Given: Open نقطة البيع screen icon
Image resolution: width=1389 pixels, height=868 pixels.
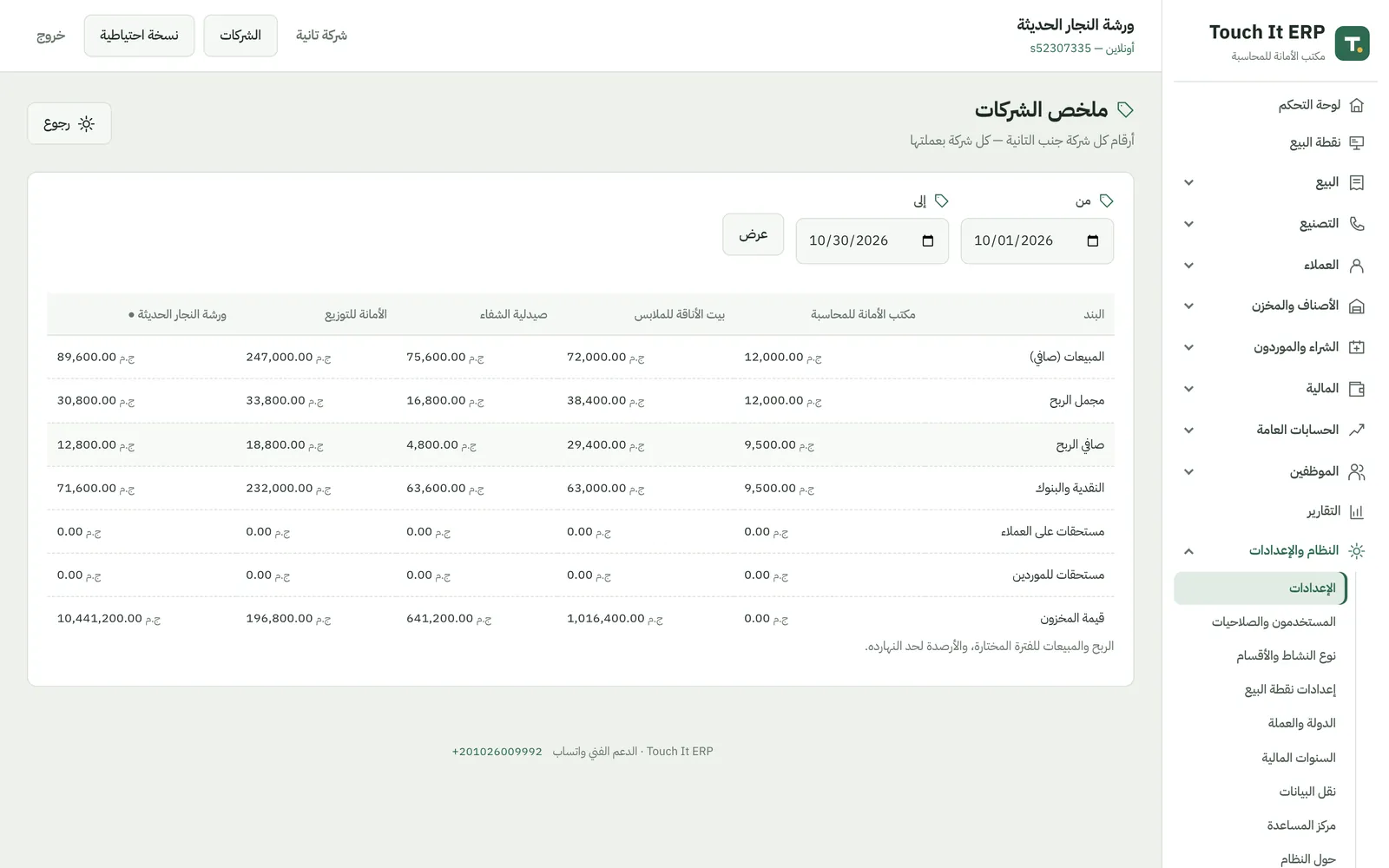Looking at the screenshot, I should click(x=1357, y=142).
